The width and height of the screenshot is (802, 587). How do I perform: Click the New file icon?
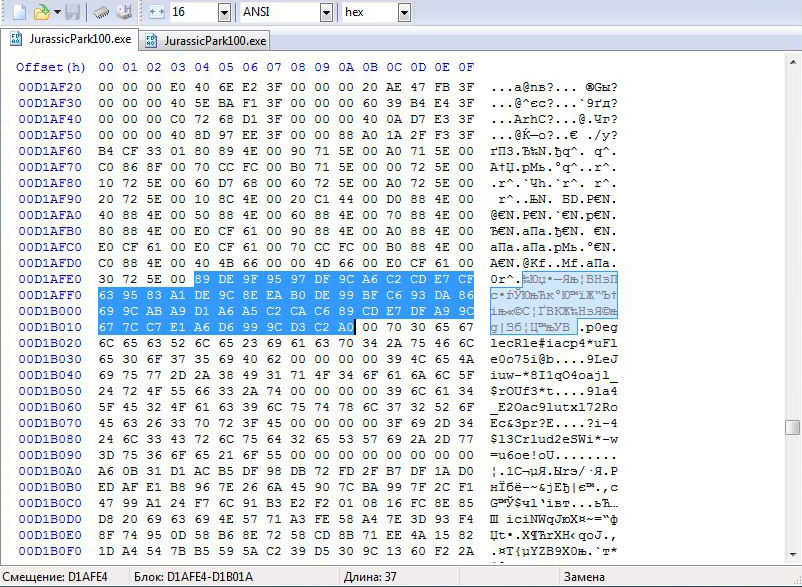[x=18, y=12]
